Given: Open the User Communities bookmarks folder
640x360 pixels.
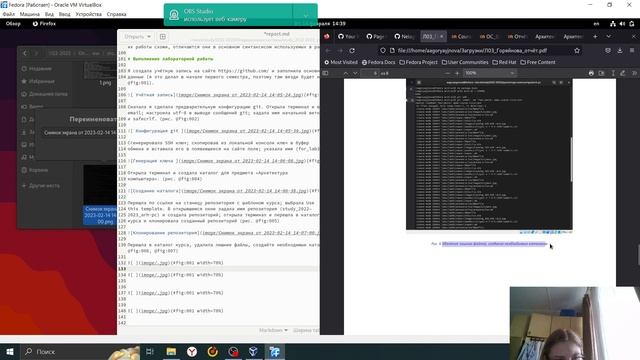Looking at the screenshot, I should 465,62.
